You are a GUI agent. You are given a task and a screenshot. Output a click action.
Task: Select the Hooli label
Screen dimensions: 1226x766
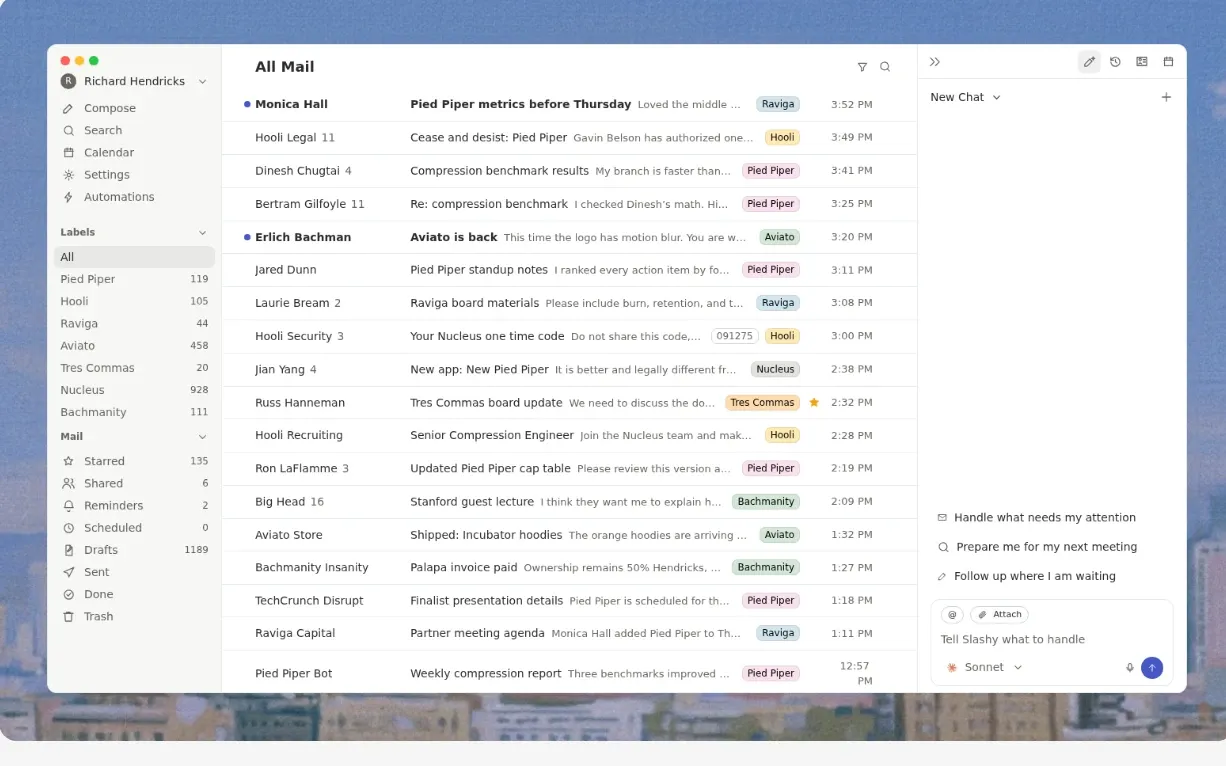coord(134,301)
